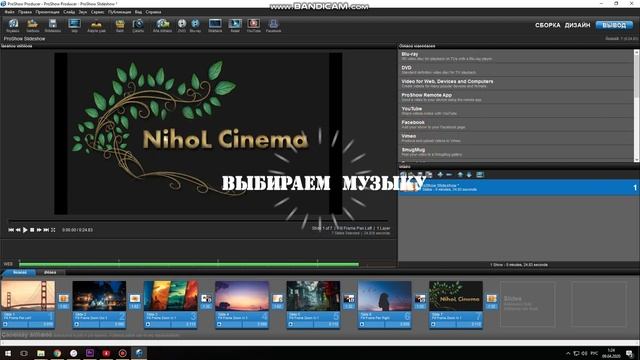The width and height of the screenshot is (640, 360).
Task: Select slide 6 silhouette sky thumbnail
Action: 384,296
